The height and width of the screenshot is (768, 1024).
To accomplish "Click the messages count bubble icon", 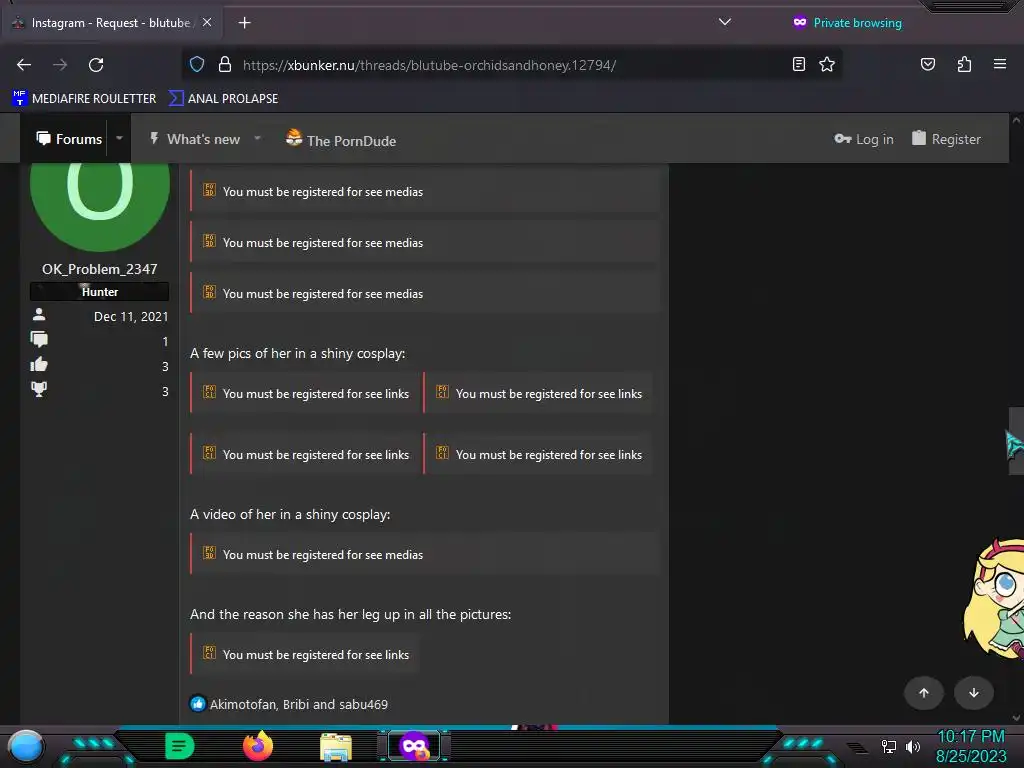I will coord(39,340).
